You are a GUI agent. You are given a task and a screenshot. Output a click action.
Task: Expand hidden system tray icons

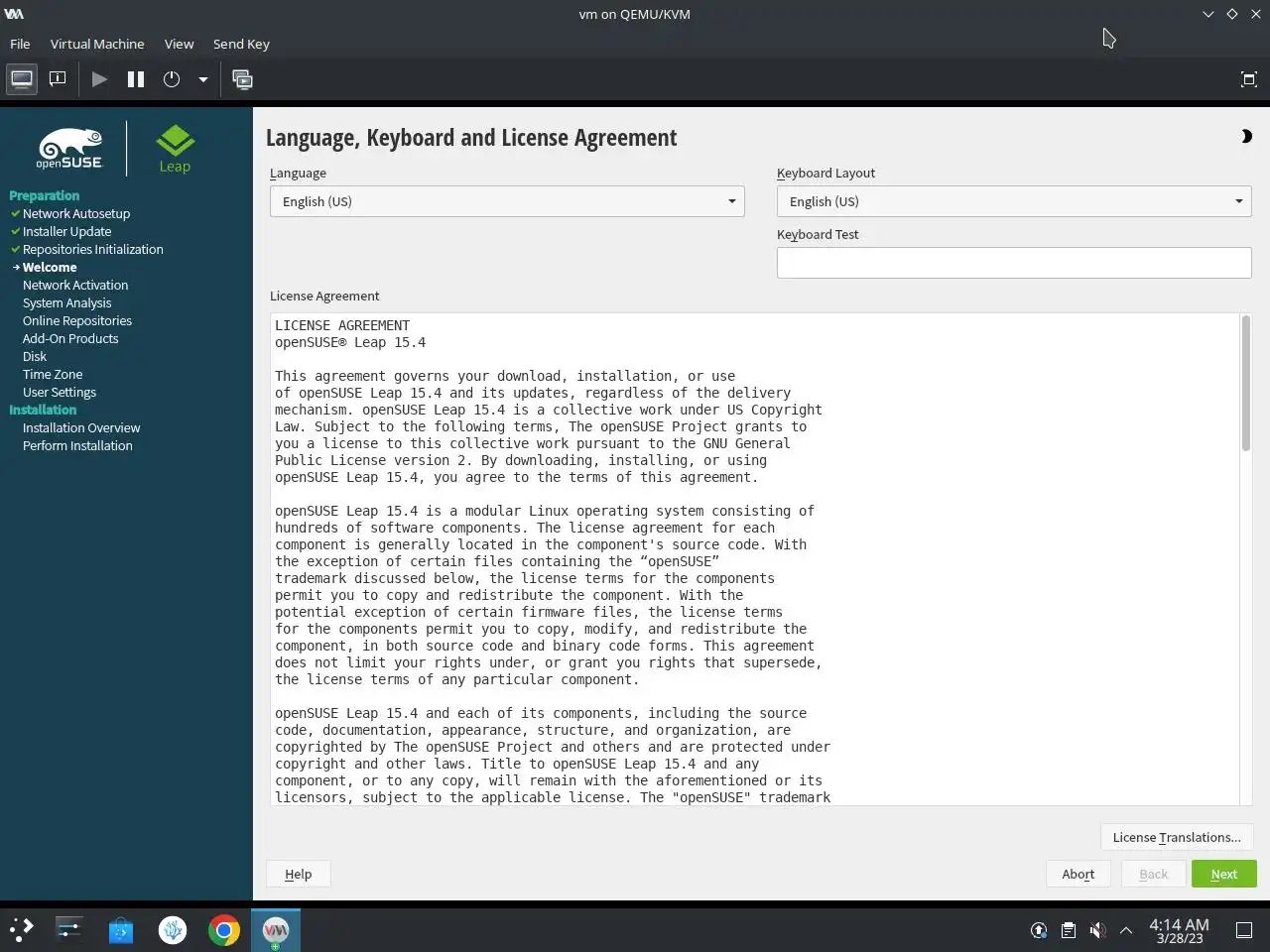tap(1126, 930)
